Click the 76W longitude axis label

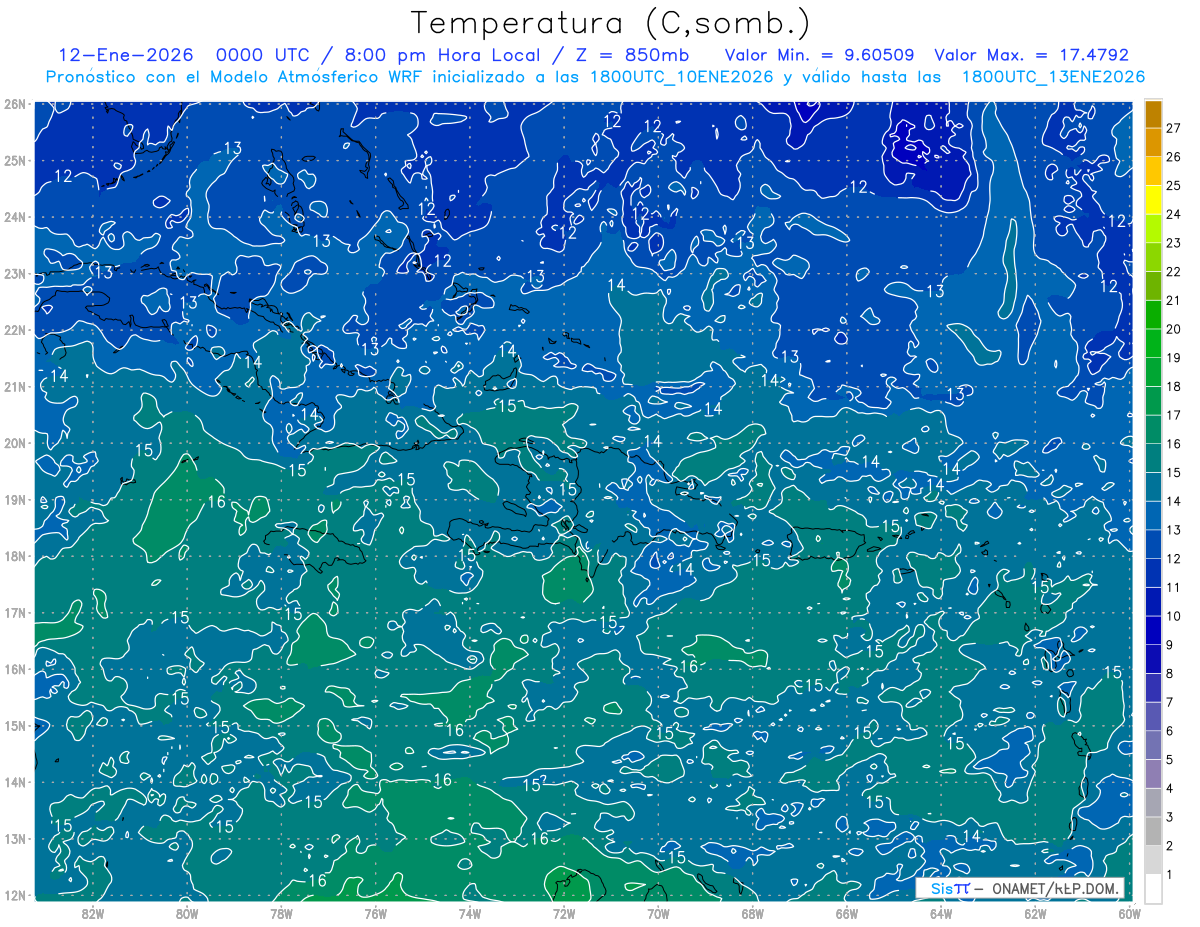coord(376,914)
